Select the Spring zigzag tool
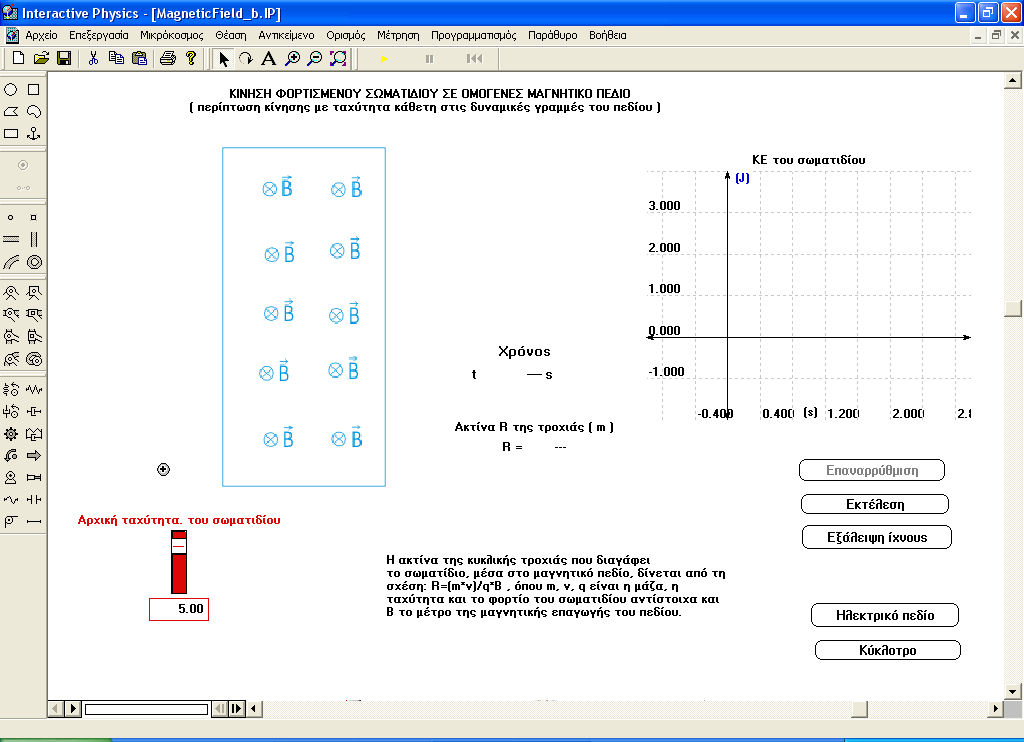 pos(34,389)
